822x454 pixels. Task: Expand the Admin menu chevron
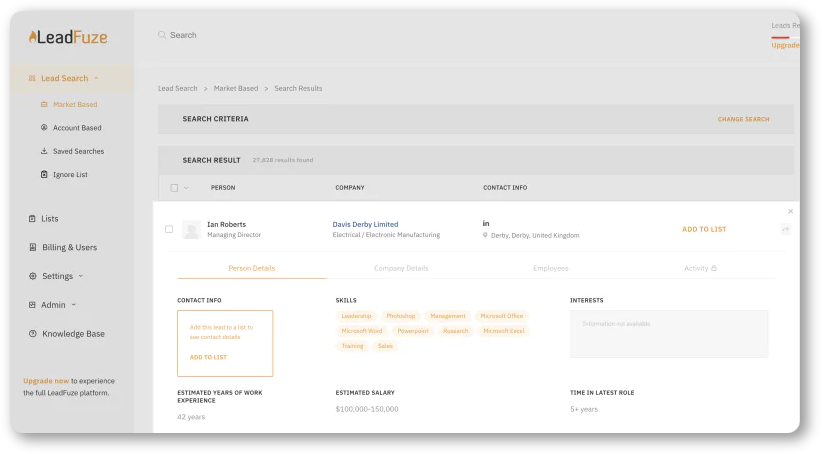pyautogui.click(x=73, y=305)
